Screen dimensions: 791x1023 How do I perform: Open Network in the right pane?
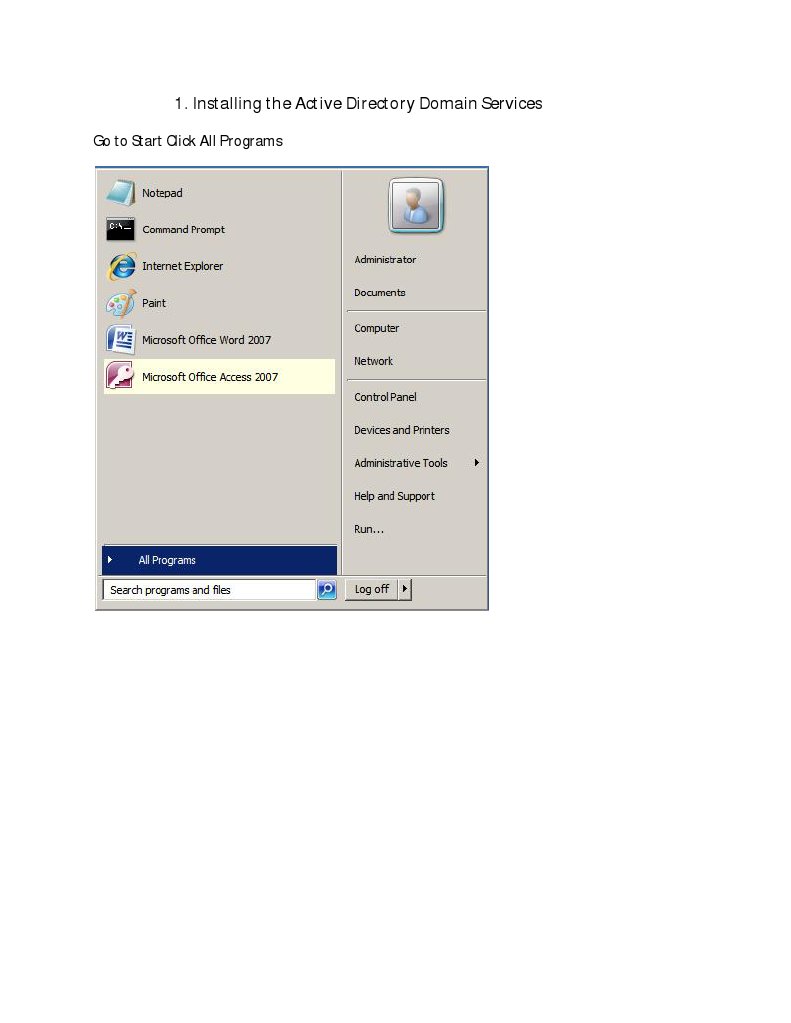click(373, 361)
